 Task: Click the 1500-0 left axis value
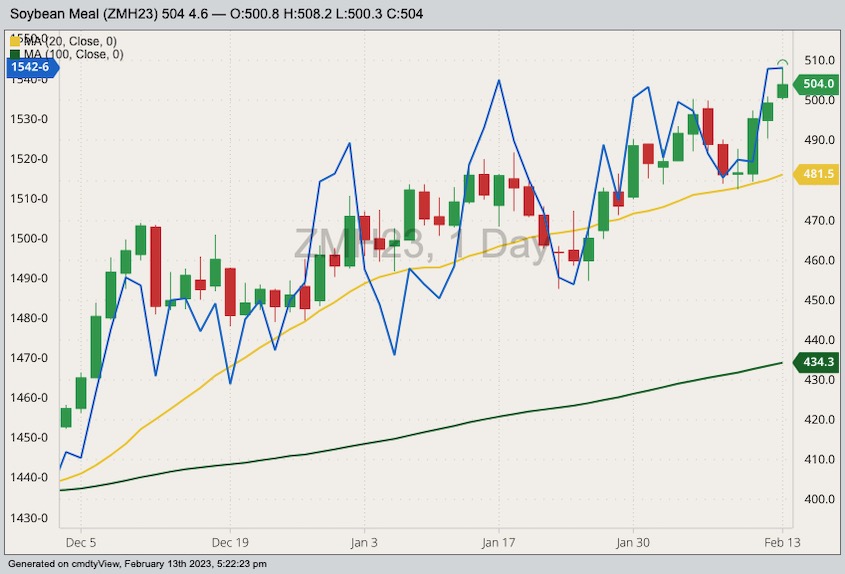29,238
